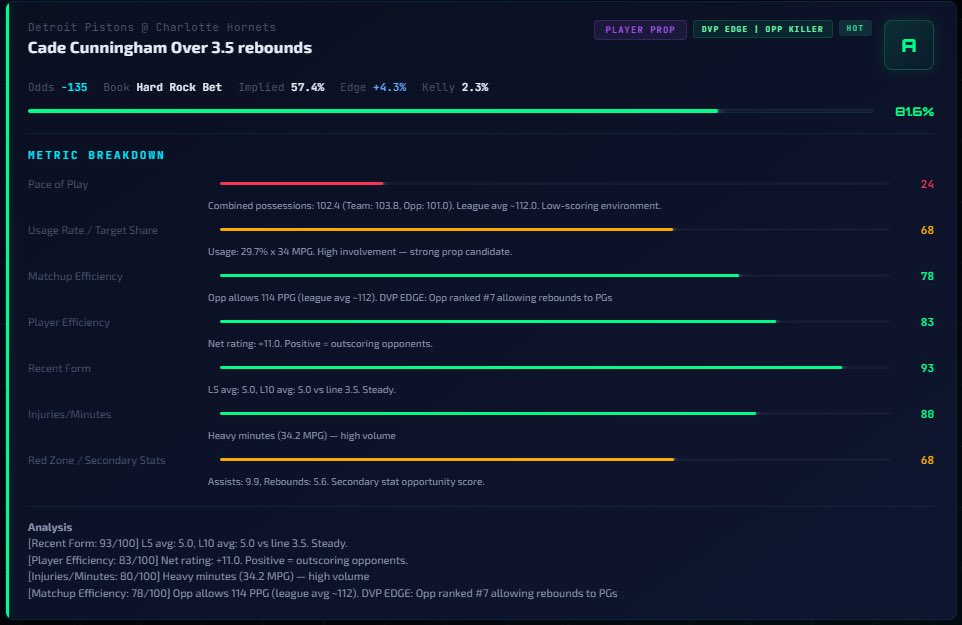This screenshot has height=625, width=962.
Task: Click the Player Efficiency score 83
Action: coord(927,322)
